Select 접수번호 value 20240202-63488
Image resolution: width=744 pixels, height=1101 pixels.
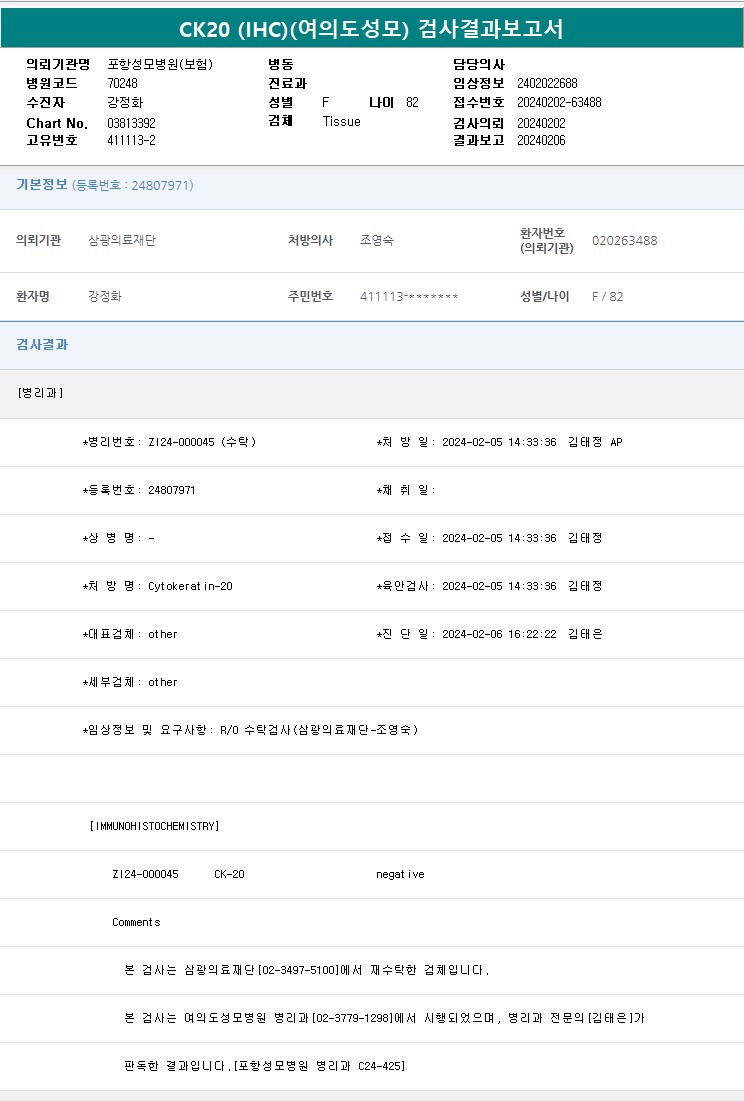[559, 102]
